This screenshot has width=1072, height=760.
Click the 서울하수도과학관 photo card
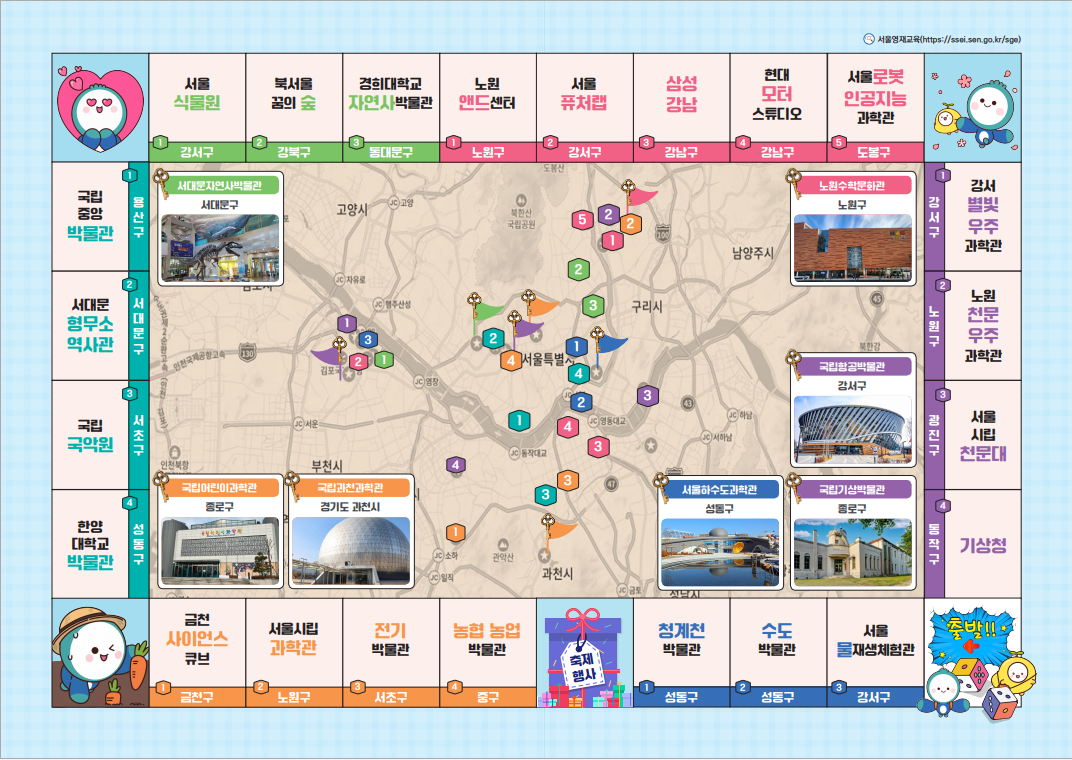718,534
